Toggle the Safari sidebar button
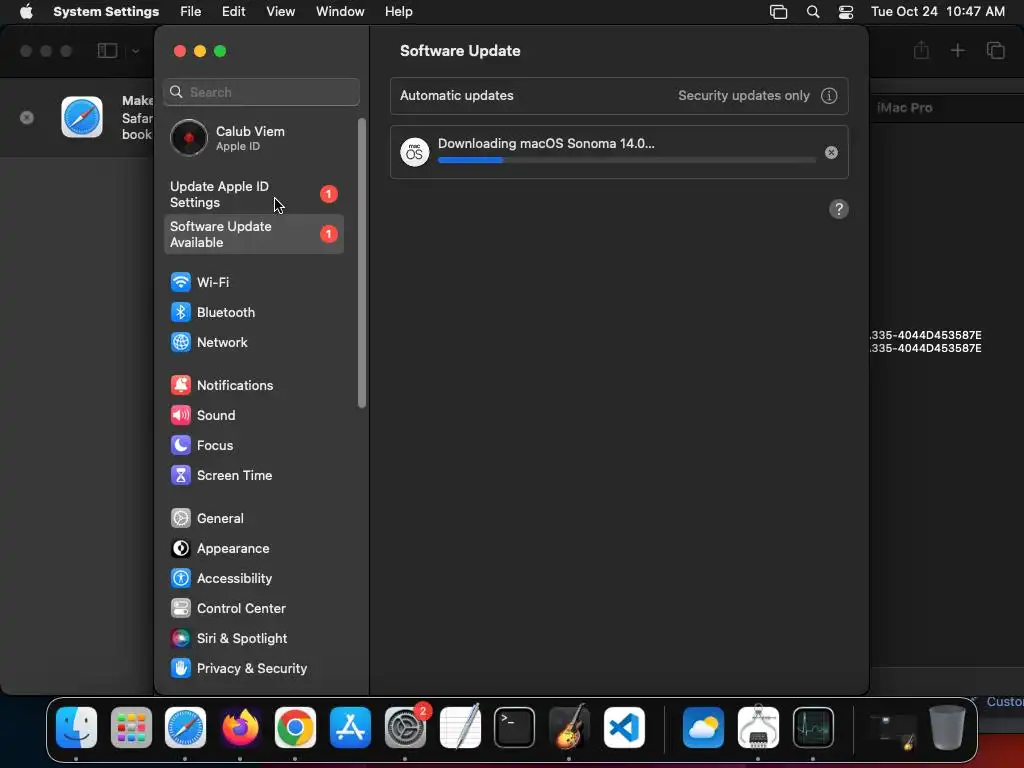 point(107,51)
